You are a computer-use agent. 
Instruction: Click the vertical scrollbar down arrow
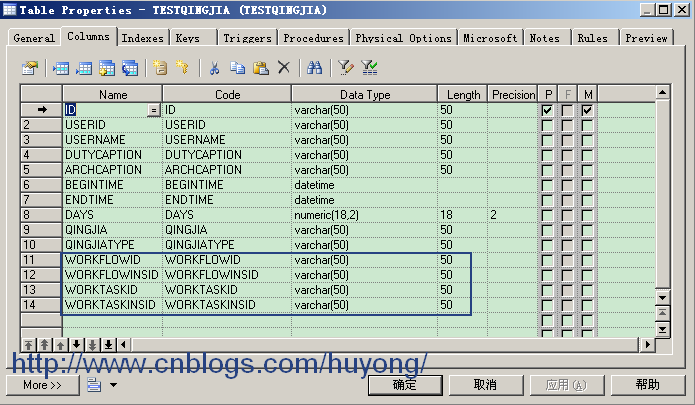pyautogui.click(x=662, y=298)
